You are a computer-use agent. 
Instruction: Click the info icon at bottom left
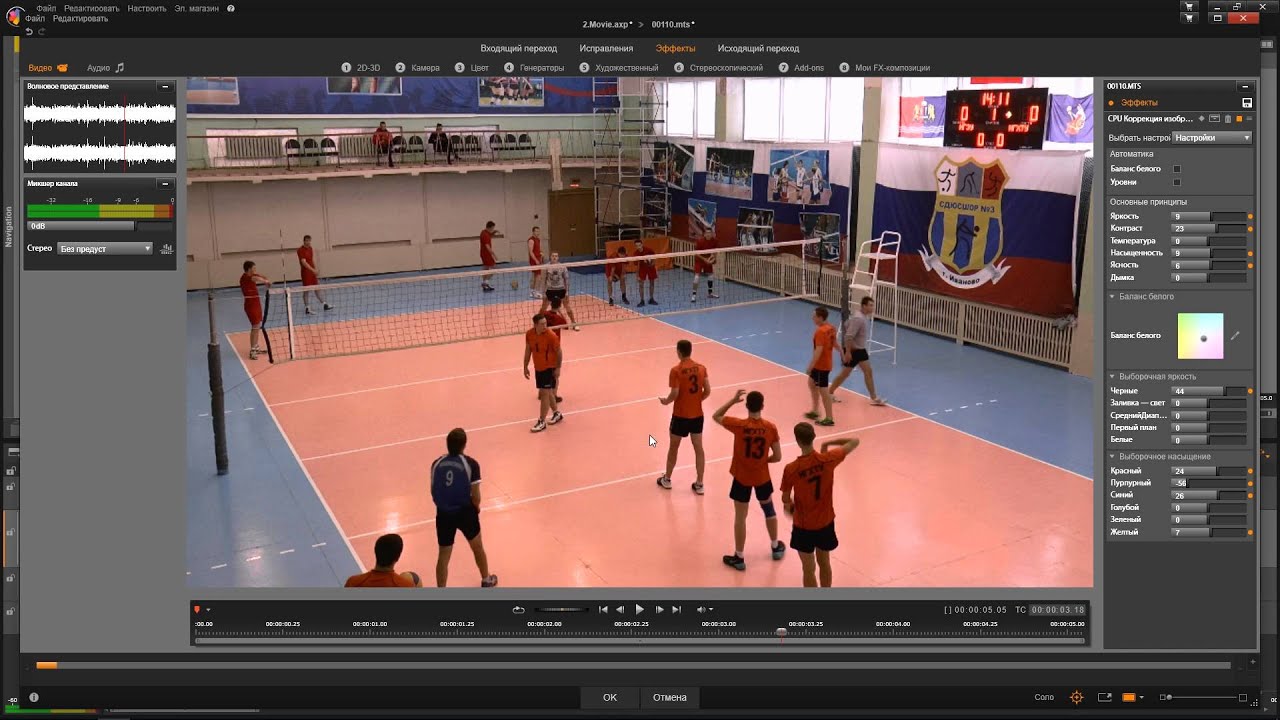point(34,697)
